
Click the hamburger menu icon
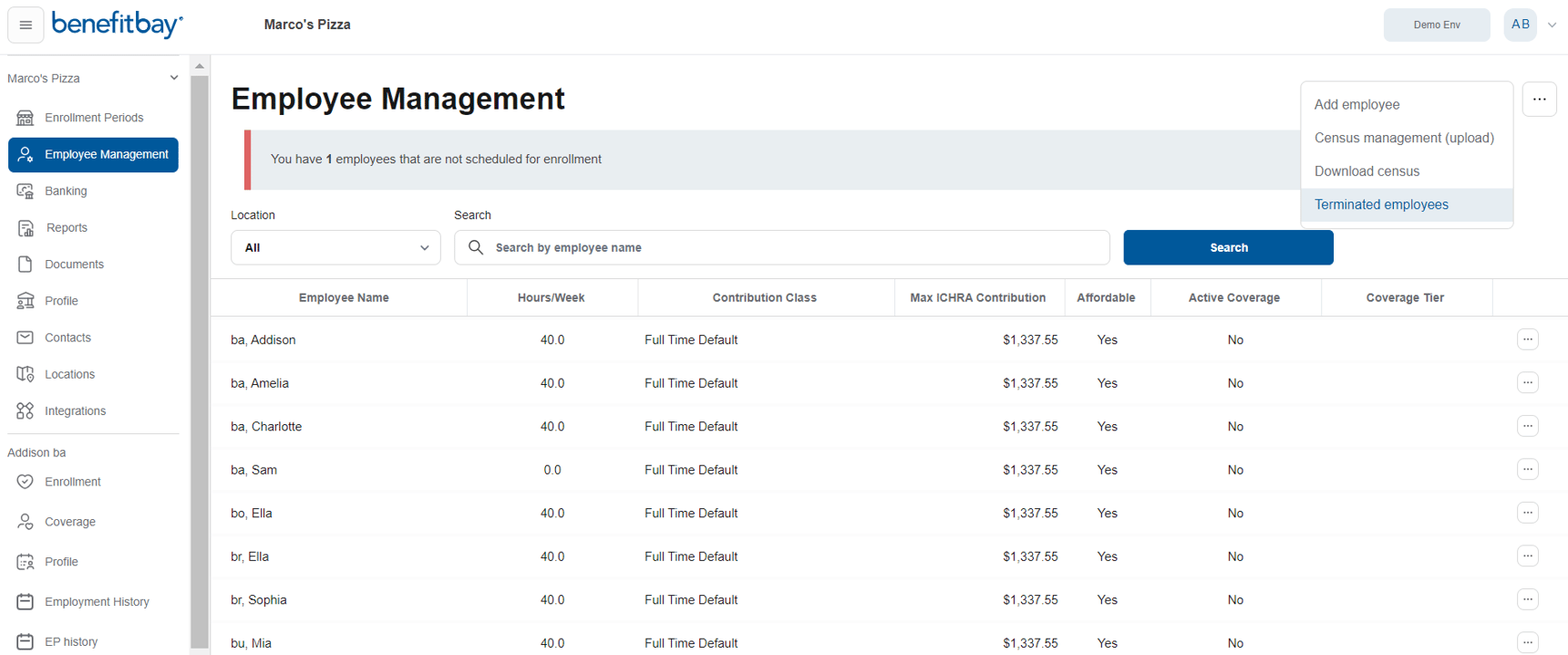[26, 25]
